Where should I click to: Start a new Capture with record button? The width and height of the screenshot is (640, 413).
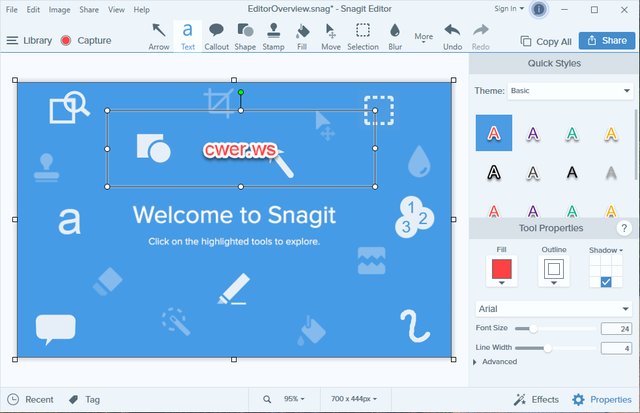pyautogui.click(x=85, y=41)
